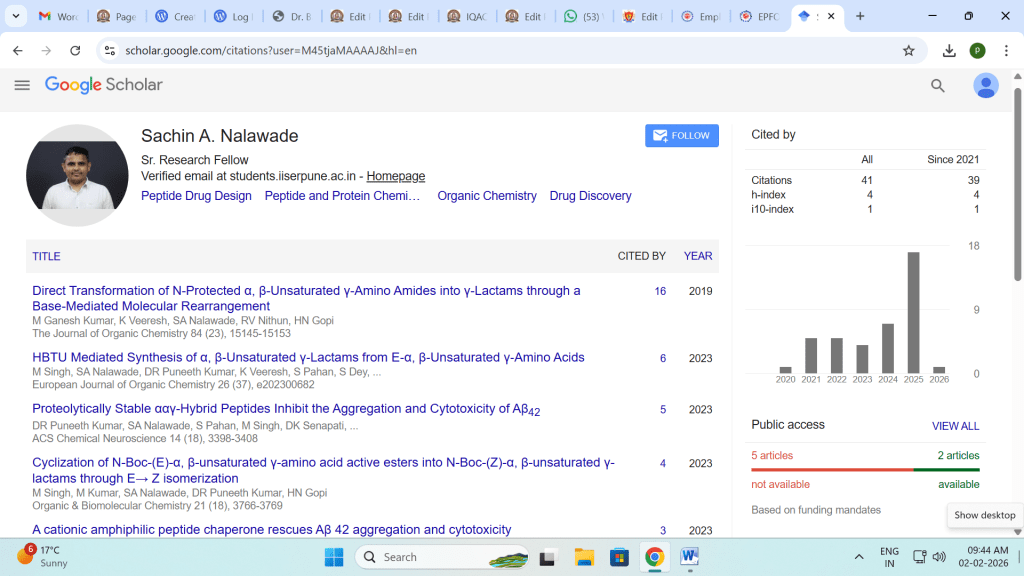1024x576 pixels.
Task: Open Chrome three-dot menu
Action: [x=1005, y=50]
